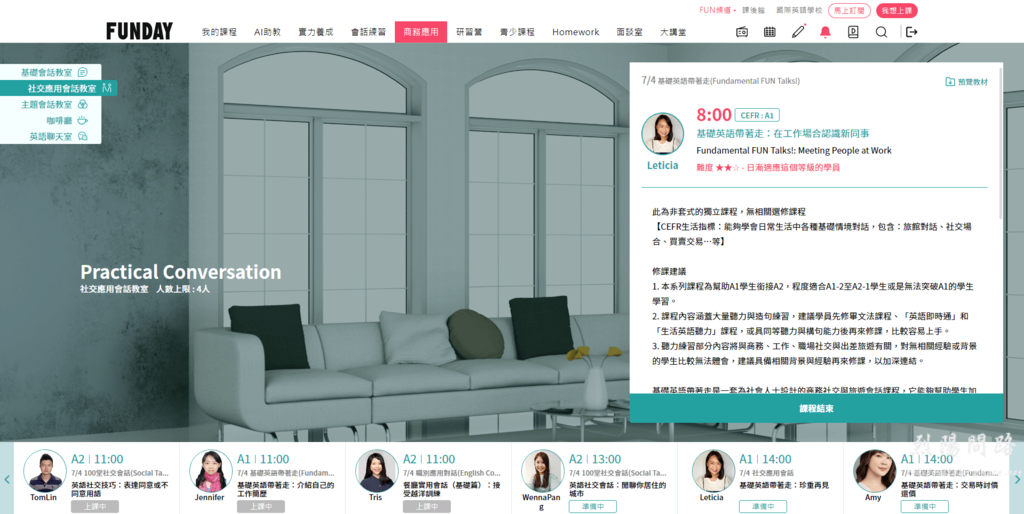Click Leticia's avatar in the 14:00 class card
Screen dimensions: 1024x514
pos(712,471)
